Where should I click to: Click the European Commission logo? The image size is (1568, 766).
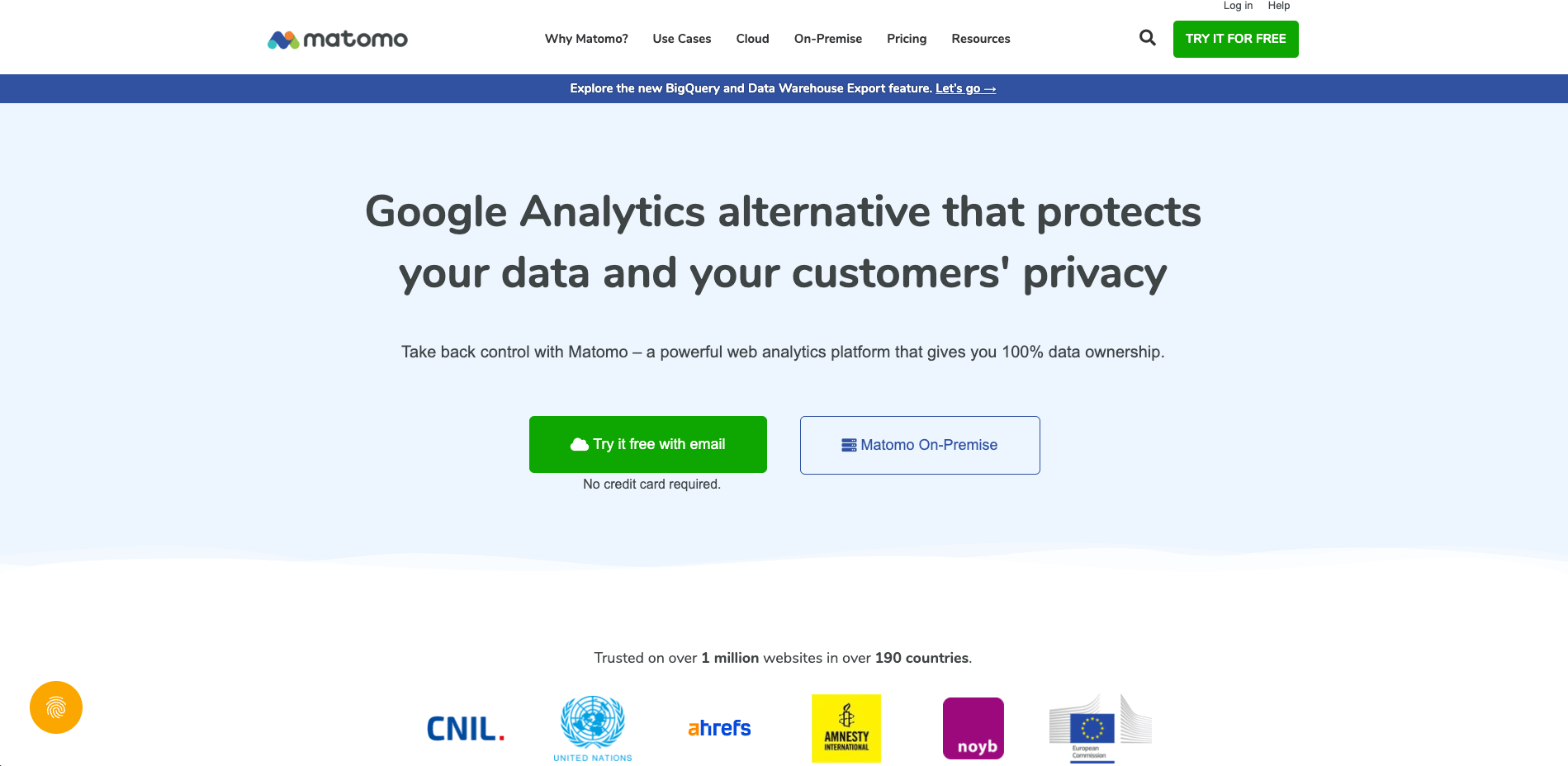click(1100, 728)
